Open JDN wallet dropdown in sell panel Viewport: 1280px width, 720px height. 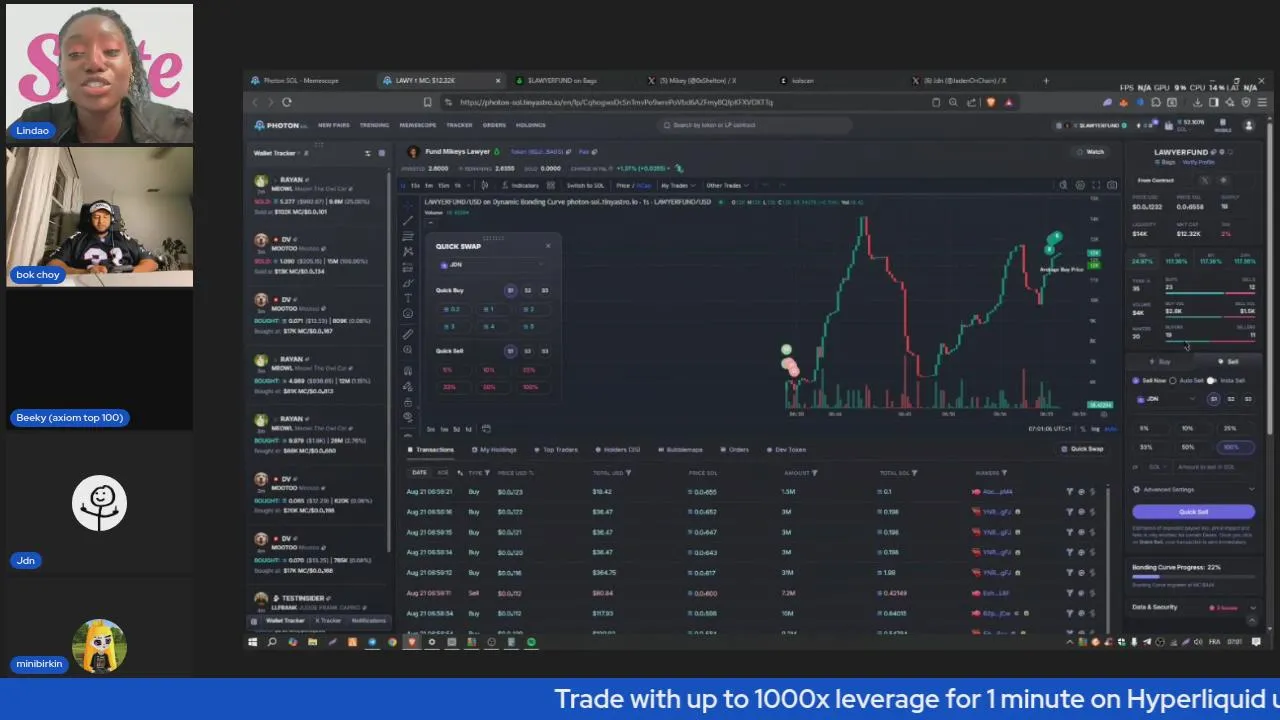(1165, 399)
